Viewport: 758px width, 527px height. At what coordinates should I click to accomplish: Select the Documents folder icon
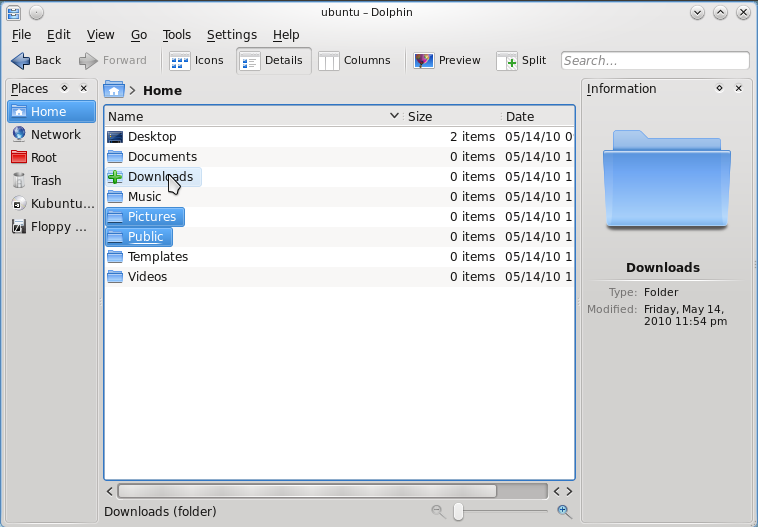click(115, 157)
